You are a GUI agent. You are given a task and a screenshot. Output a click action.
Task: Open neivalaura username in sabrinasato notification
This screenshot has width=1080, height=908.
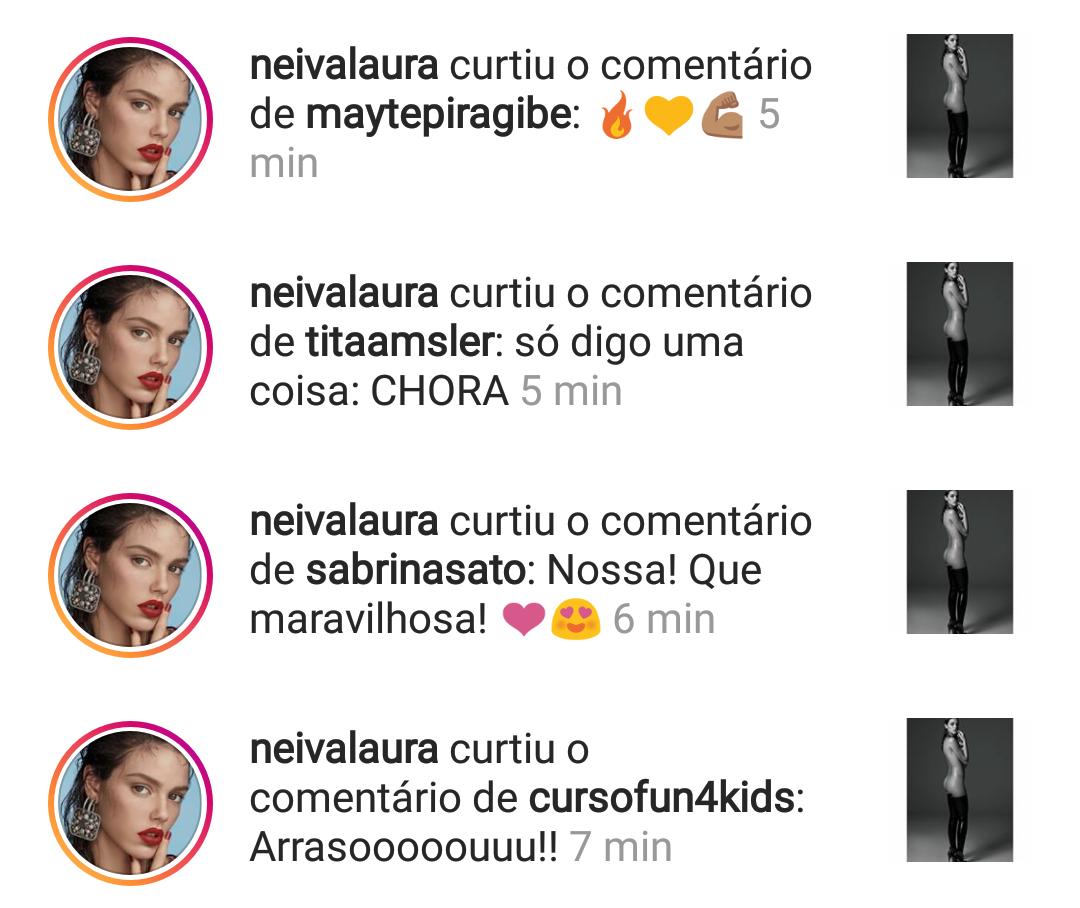pyautogui.click(x=344, y=522)
